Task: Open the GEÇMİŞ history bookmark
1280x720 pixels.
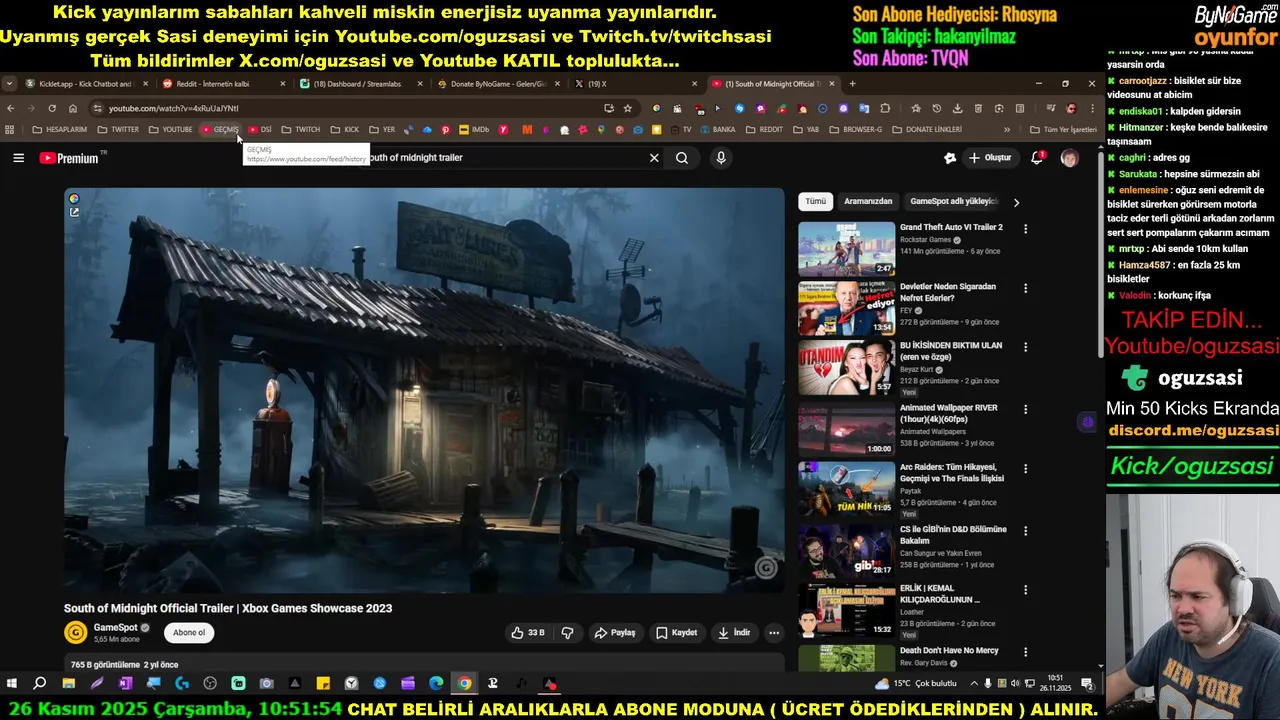Action: point(220,129)
